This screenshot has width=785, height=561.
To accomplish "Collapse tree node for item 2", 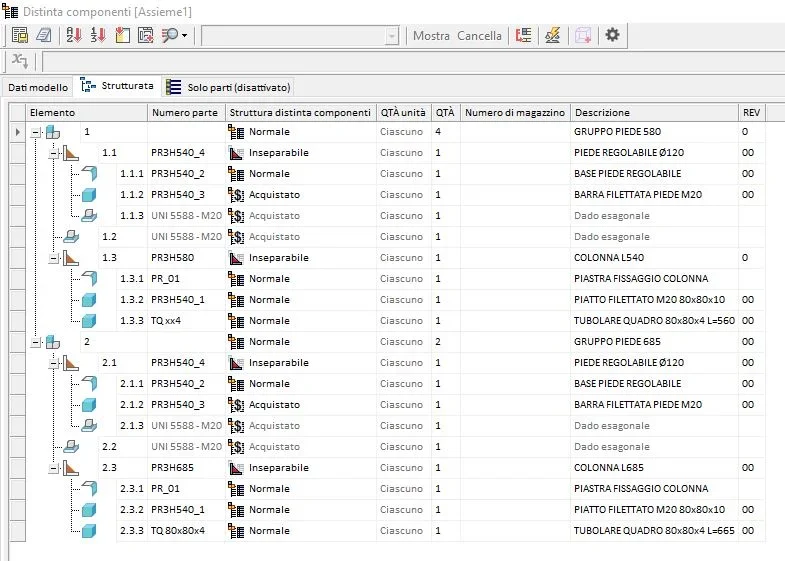I will tap(36, 343).
